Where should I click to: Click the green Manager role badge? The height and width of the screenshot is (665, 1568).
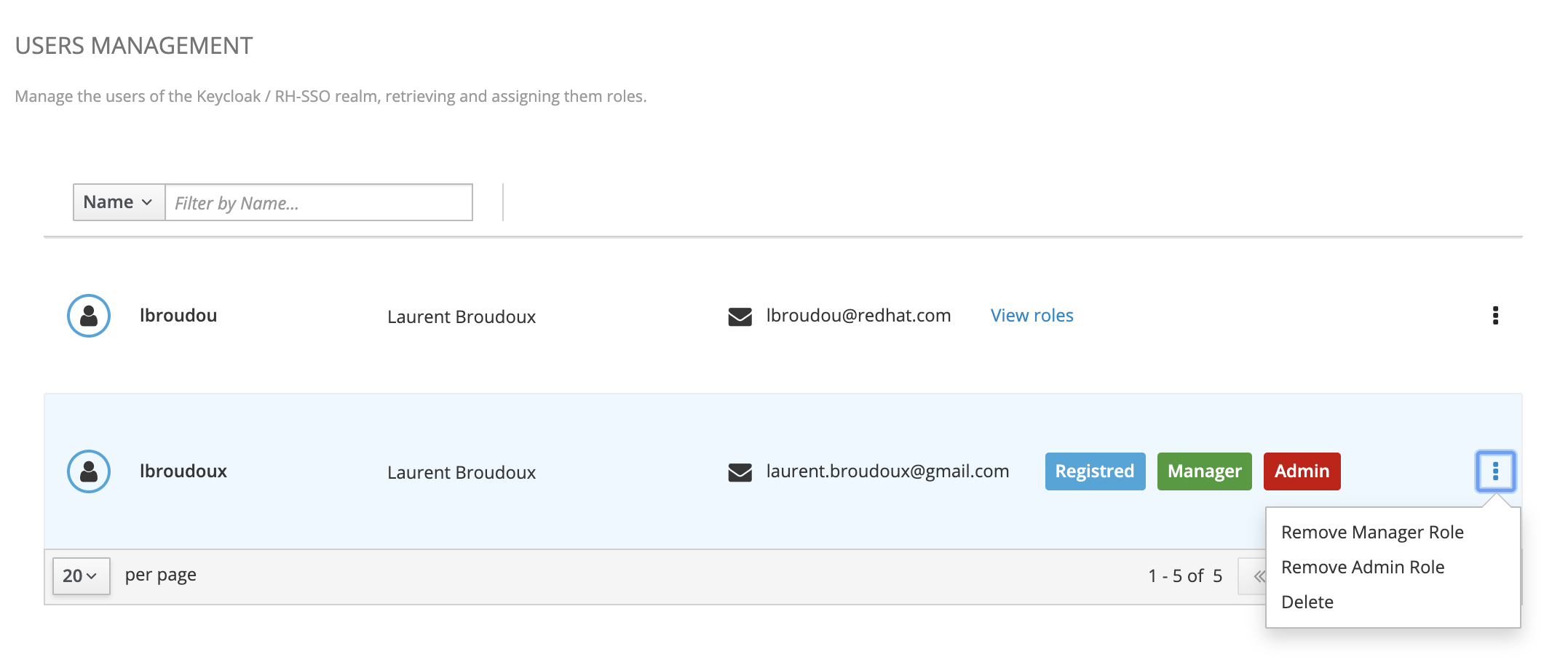(1204, 471)
